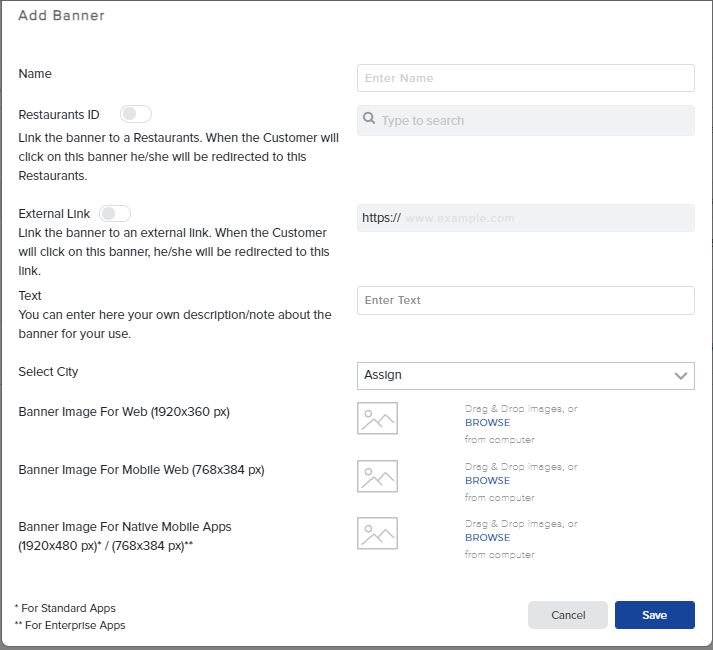Enable the External Link switch
The image size is (713, 650).
click(x=115, y=214)
